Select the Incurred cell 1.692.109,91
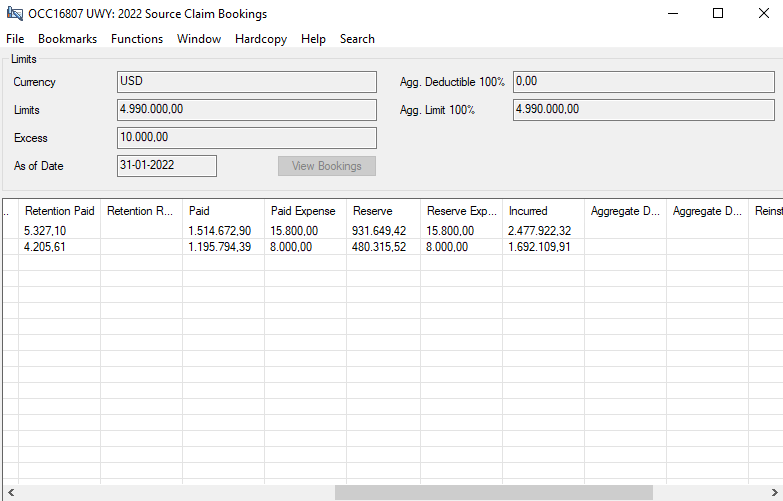This screenshot has height=501, width=783. (543, 247)
